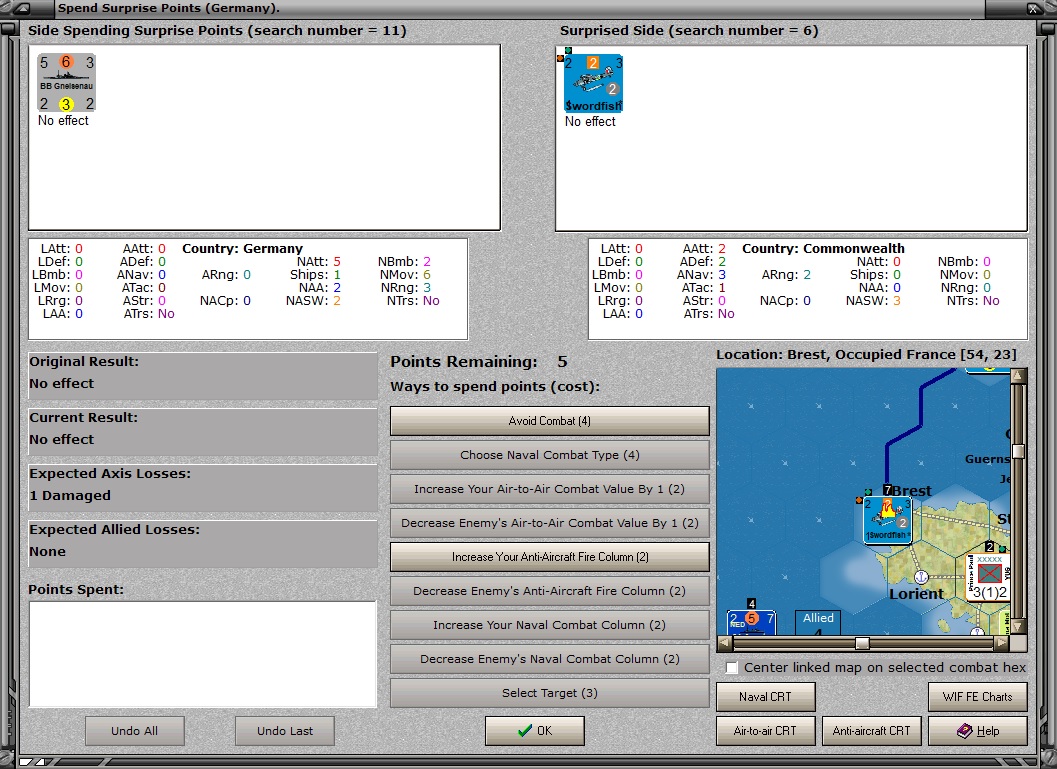Choose Naval Combat Type (4) option
The width and height of the screenshot is (1057, 769).
[549, 455]
